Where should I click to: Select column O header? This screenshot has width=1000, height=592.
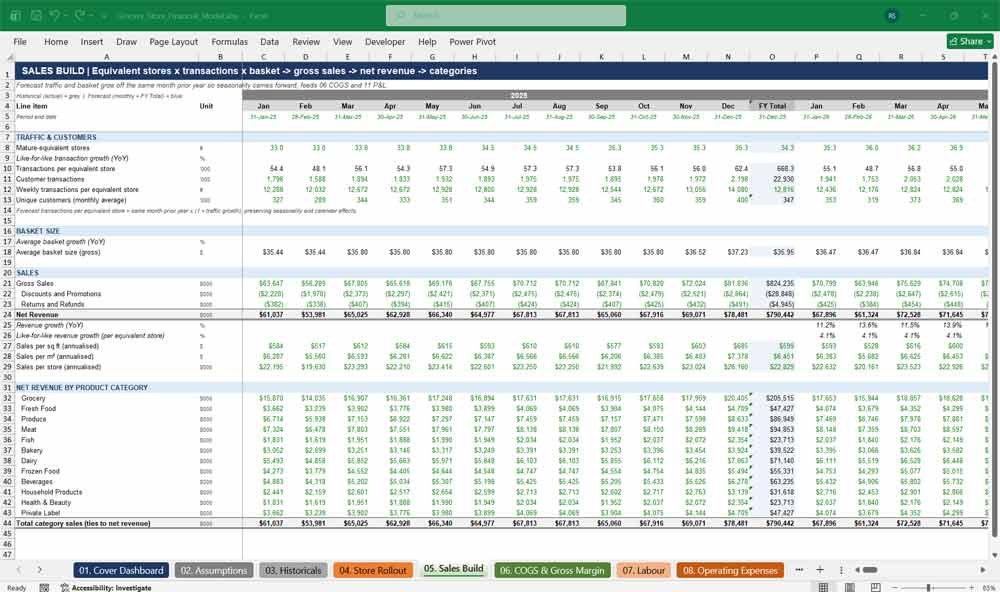[772, 57]
